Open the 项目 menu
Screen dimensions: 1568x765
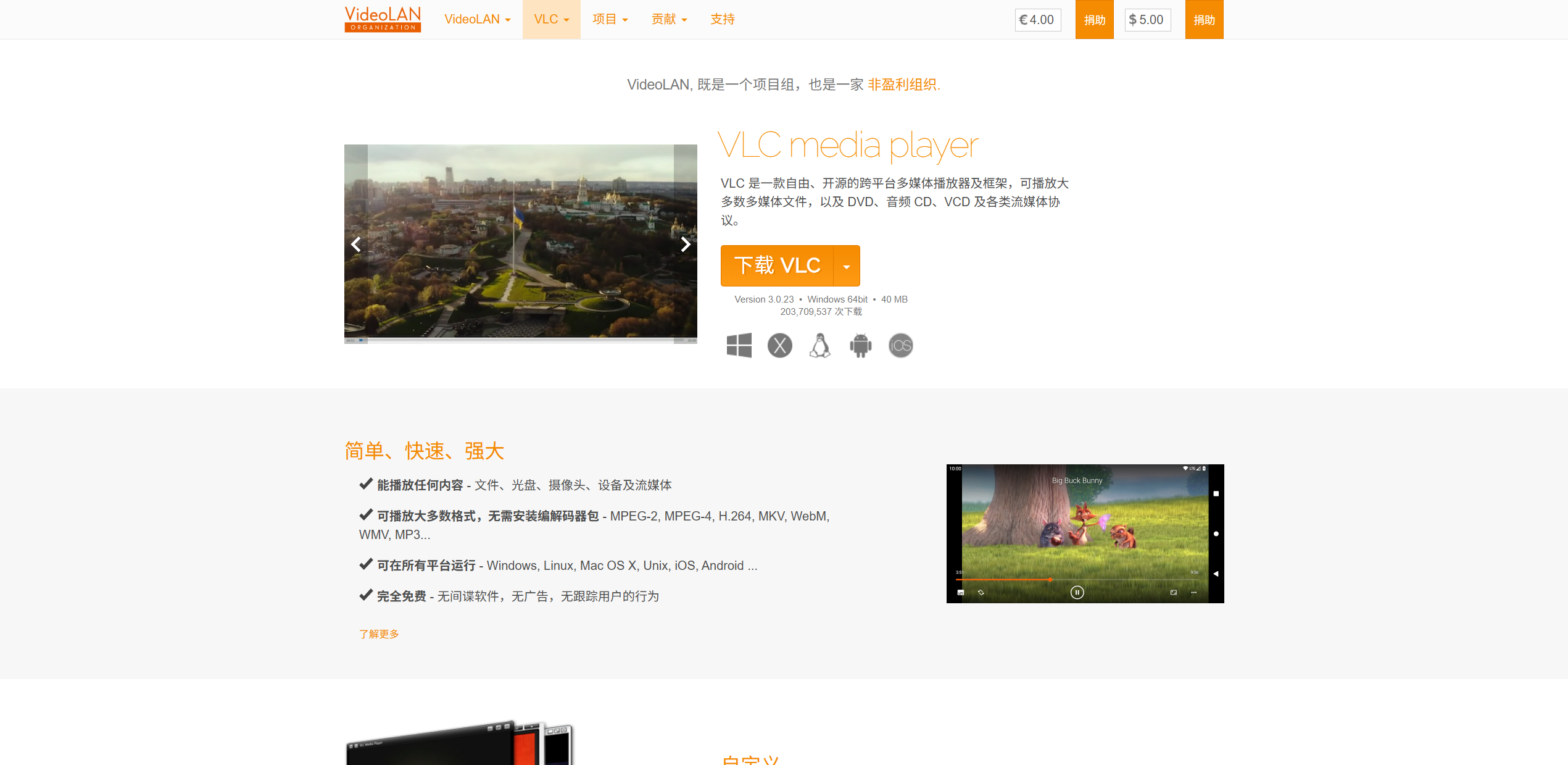coord(610,19)
